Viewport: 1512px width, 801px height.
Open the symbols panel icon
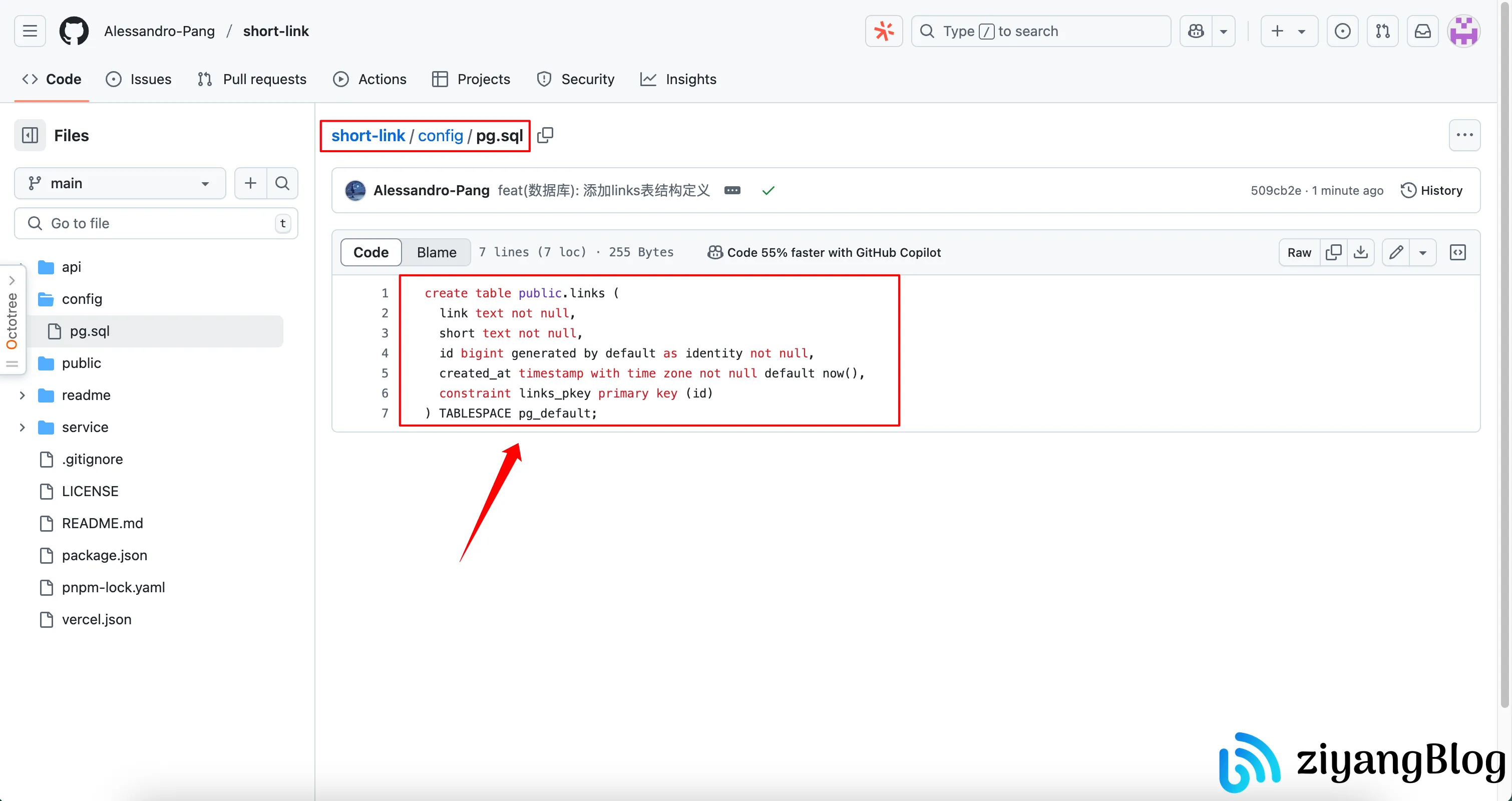(1458, 252)
